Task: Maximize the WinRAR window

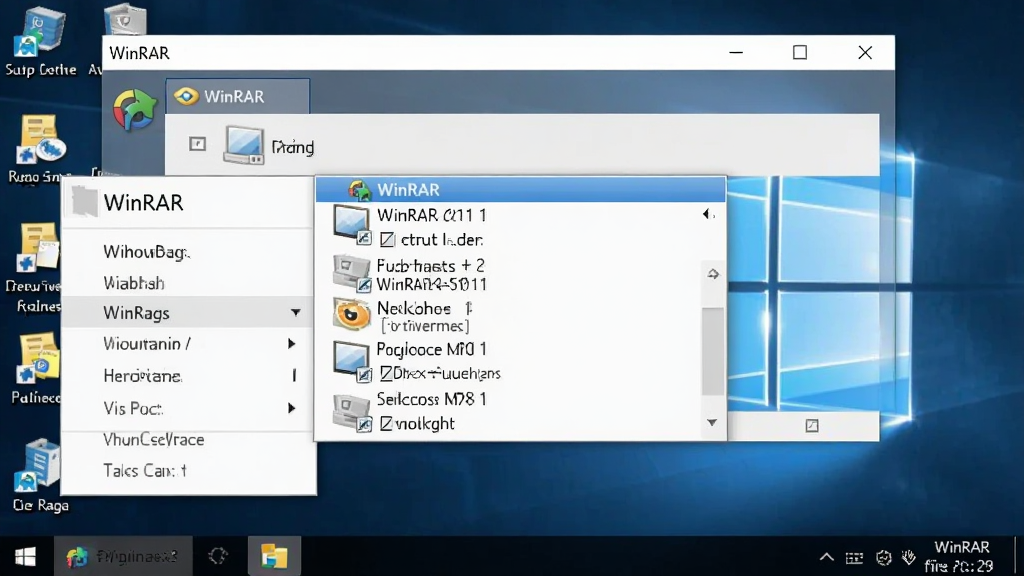Action: (x=800, y=52)
